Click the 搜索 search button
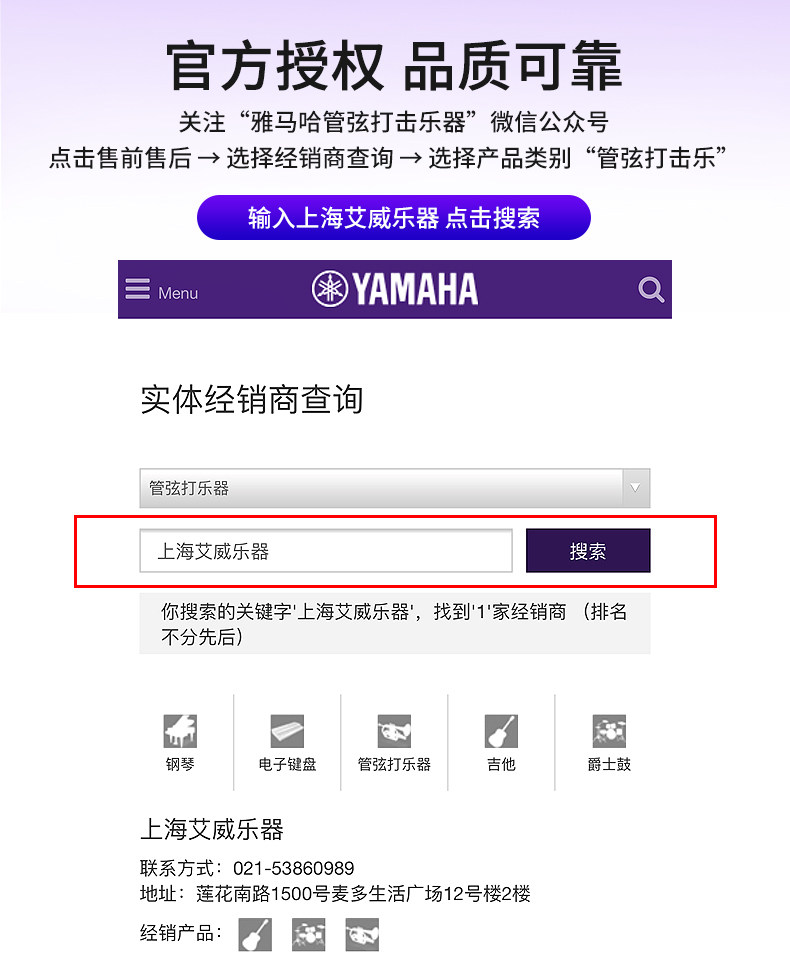This screenshot has height=975, width=790. (588, 550)
